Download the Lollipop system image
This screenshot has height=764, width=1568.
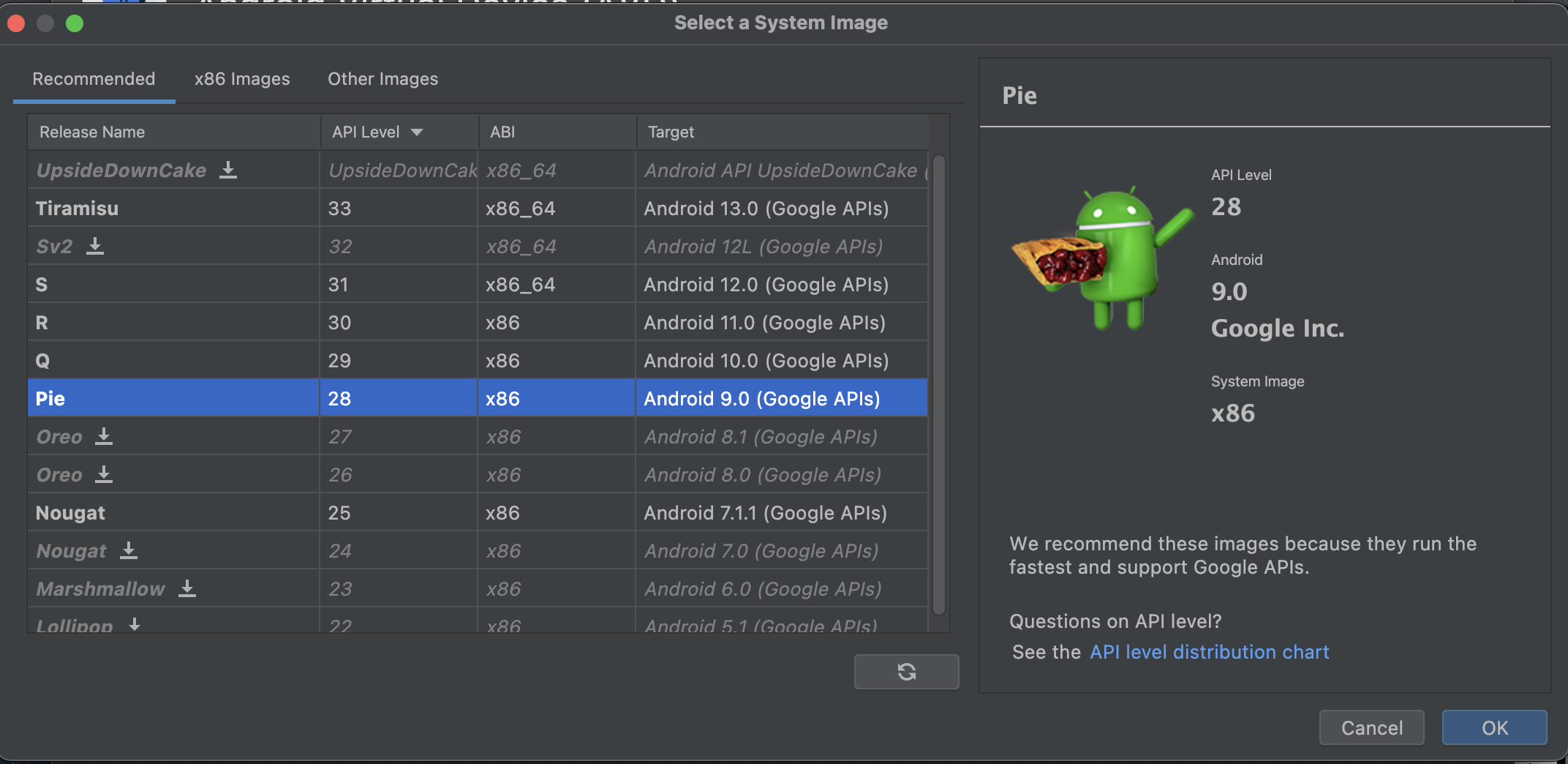click(135, 624)
